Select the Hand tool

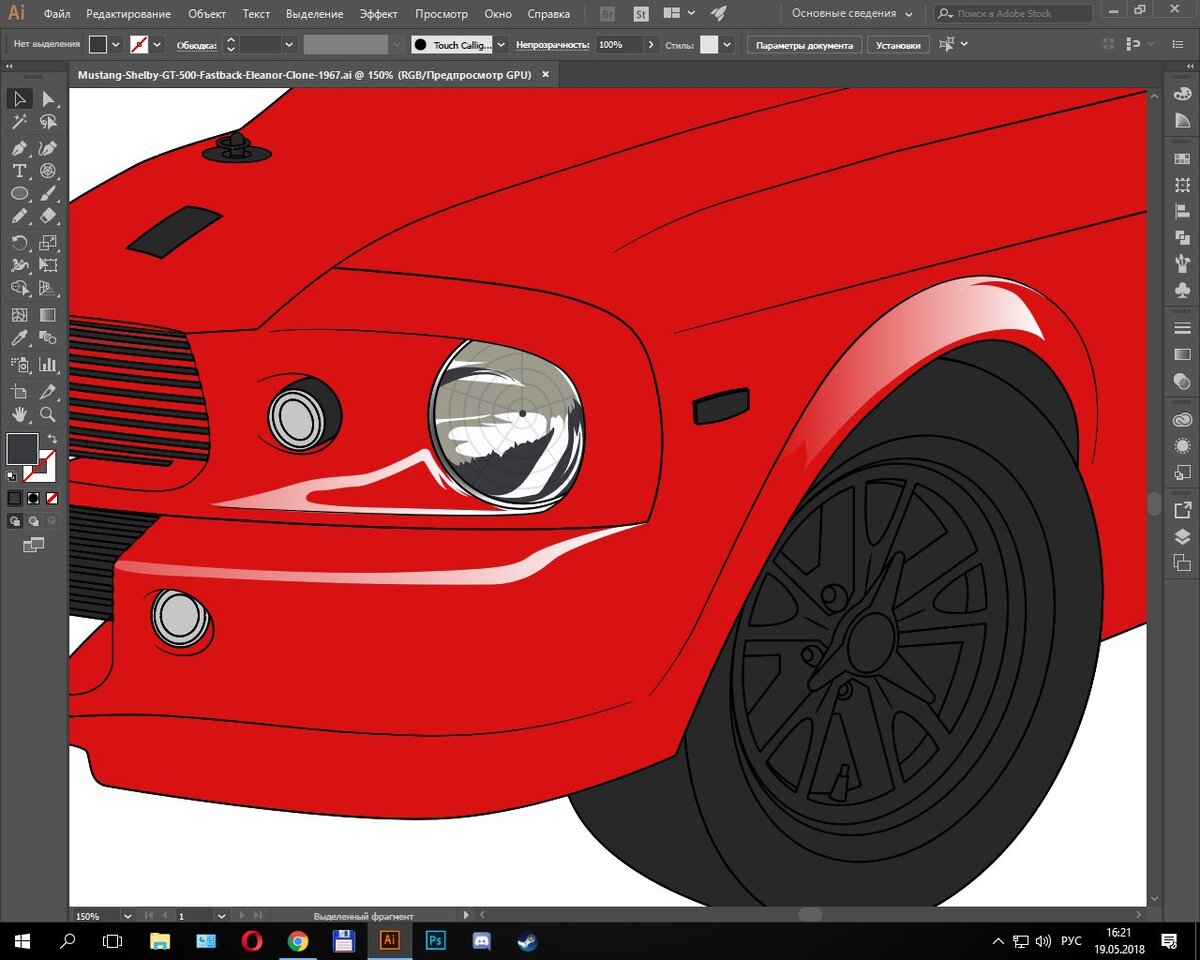(19, 413)
